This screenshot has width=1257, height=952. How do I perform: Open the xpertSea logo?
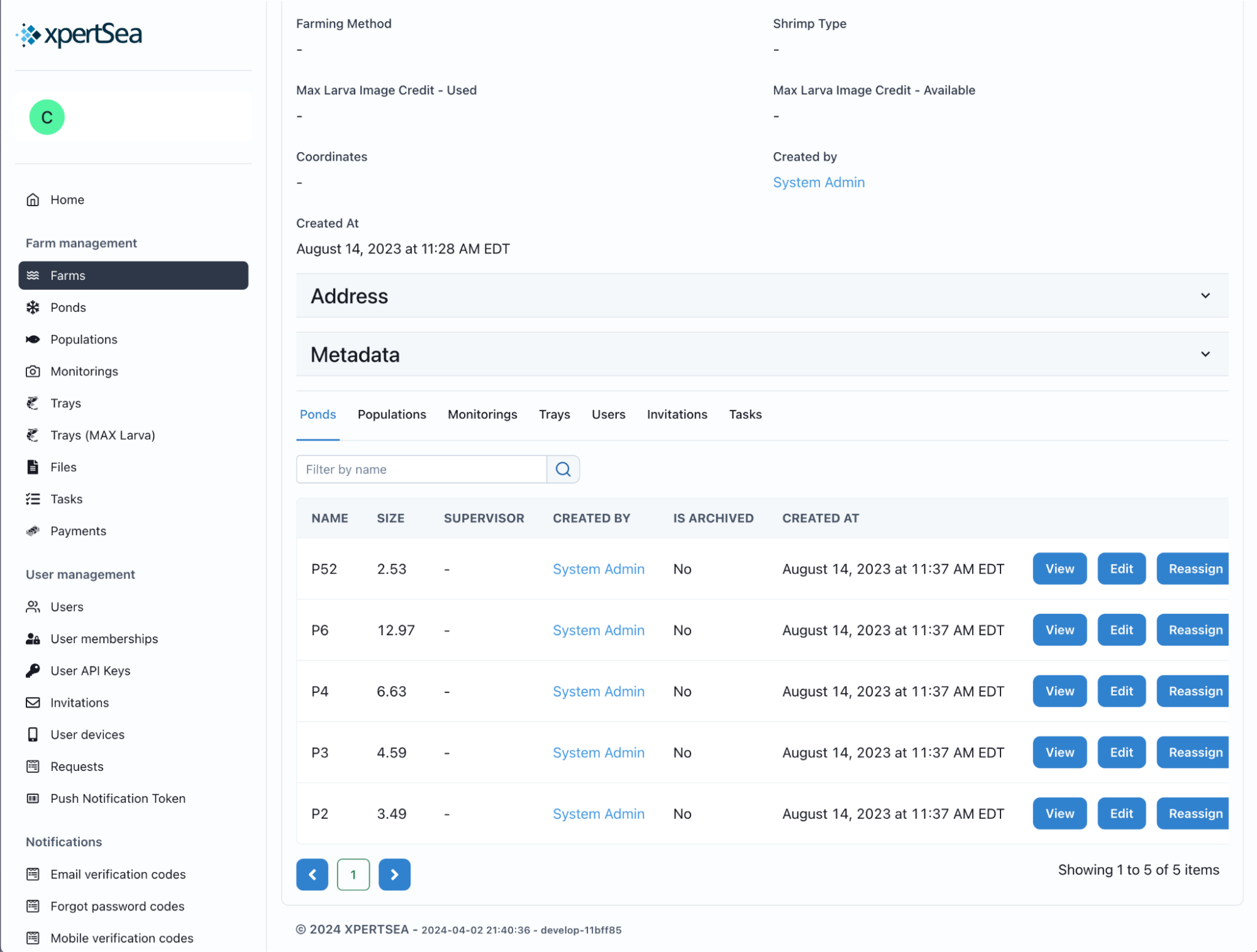pos(79,35)
